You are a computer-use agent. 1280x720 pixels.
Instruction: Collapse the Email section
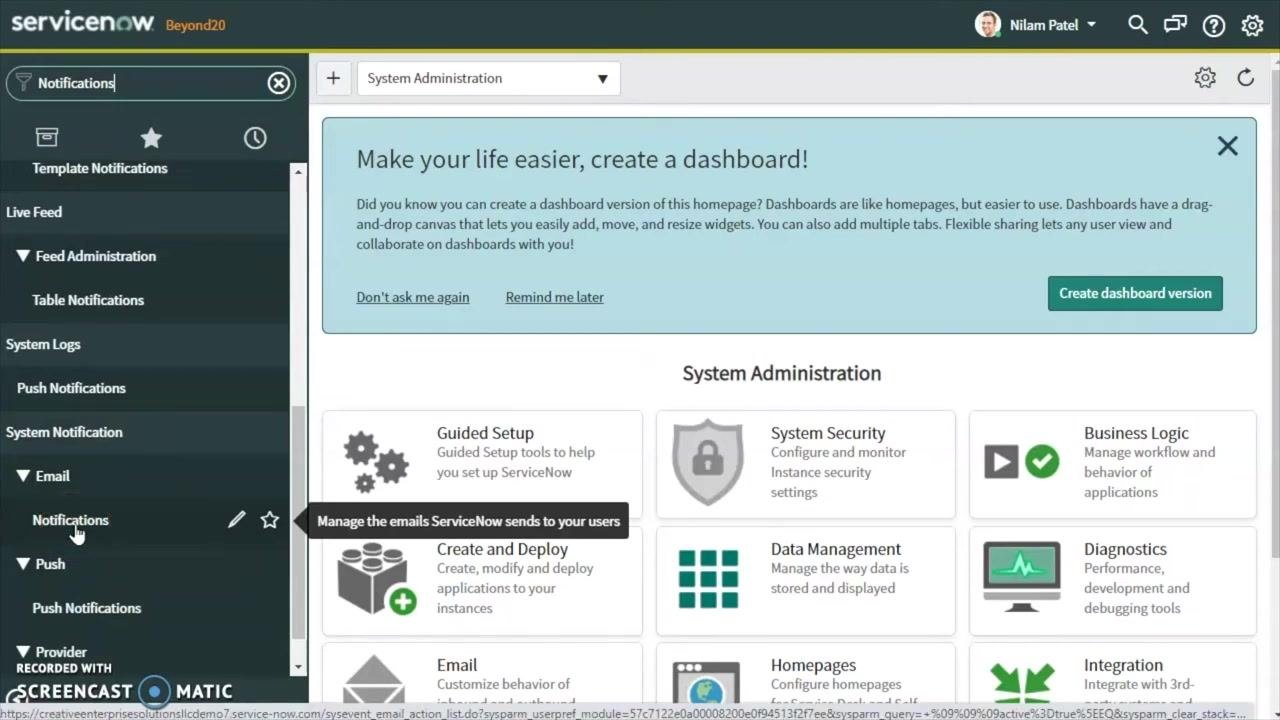click(x=23, y=476)
